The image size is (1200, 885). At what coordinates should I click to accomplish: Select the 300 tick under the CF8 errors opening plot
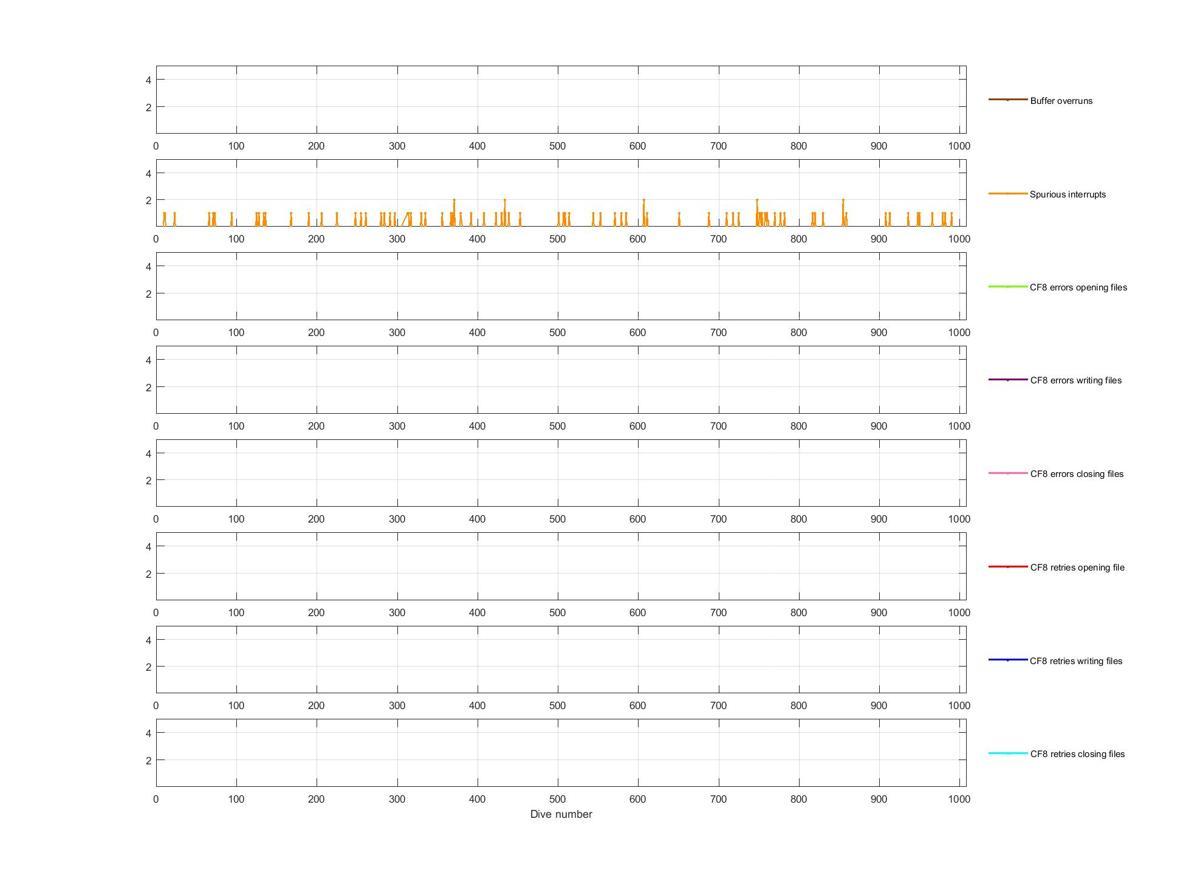pyautogui.click(x=397, y=332)
